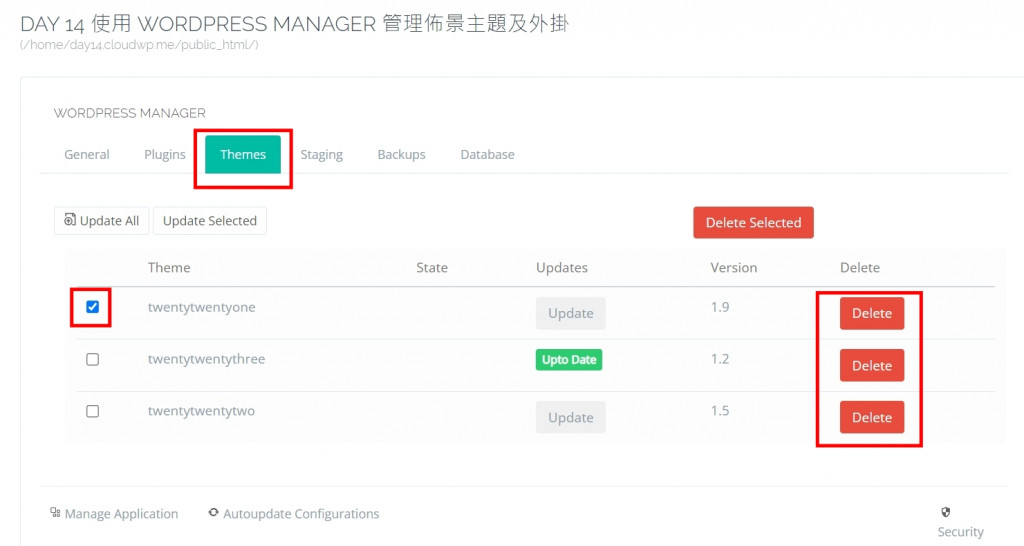Click the Security shield icon

(x=946, y=512)
